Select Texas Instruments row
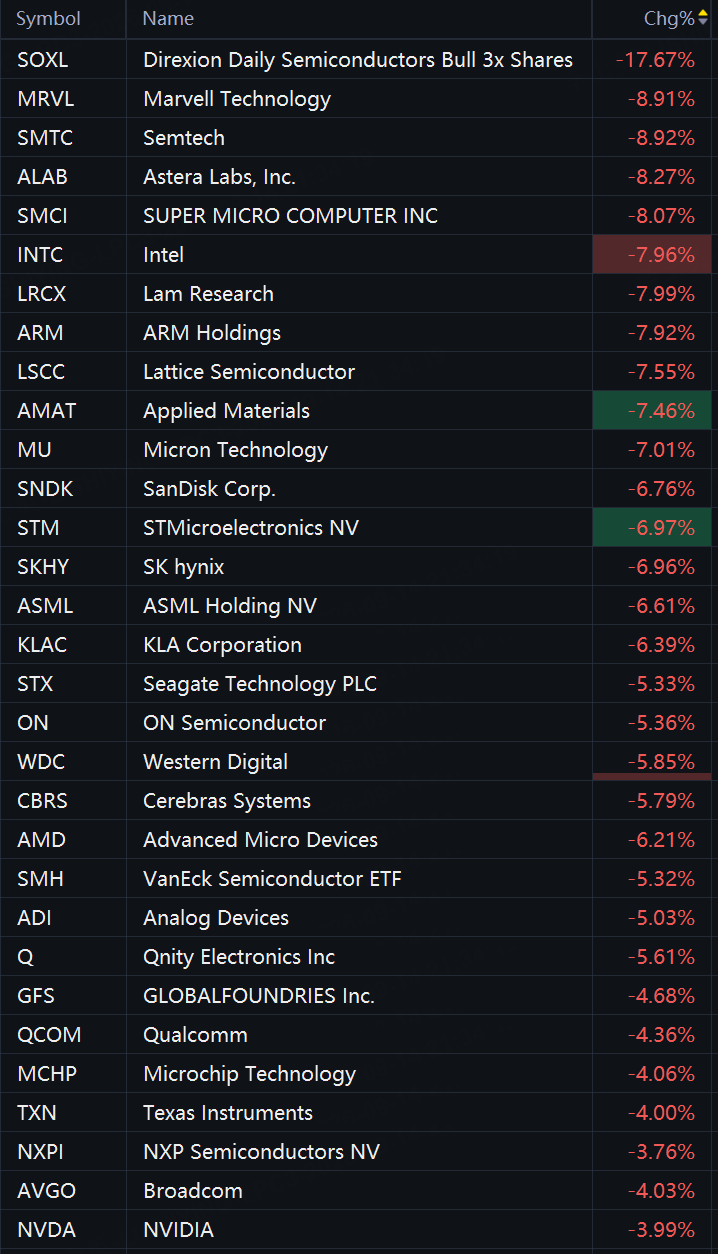 point(359,1113)
